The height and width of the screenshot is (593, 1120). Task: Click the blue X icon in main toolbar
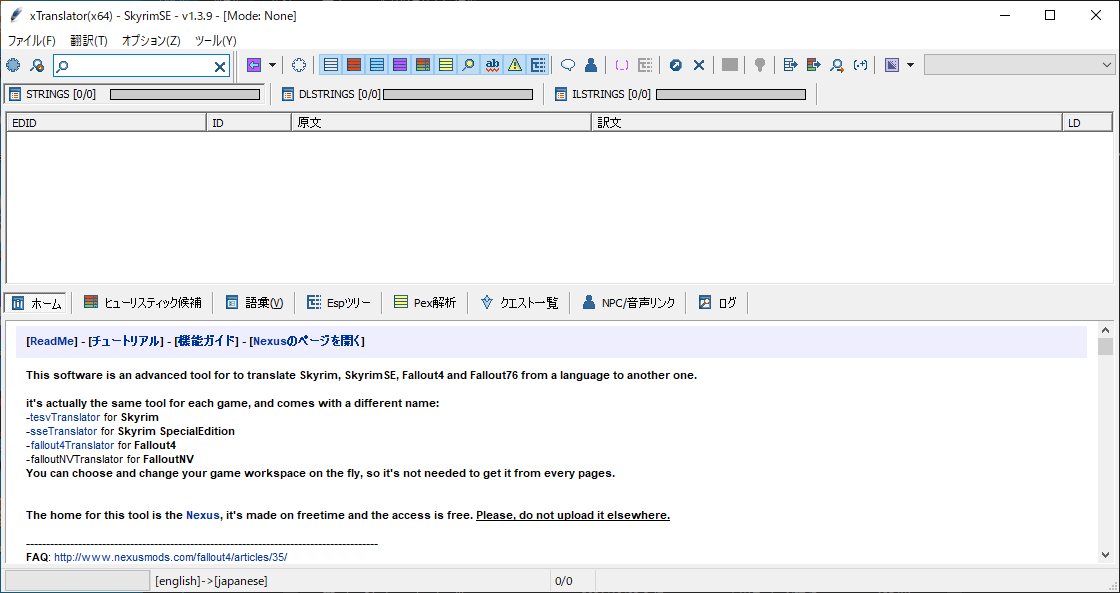click(699, 66)
